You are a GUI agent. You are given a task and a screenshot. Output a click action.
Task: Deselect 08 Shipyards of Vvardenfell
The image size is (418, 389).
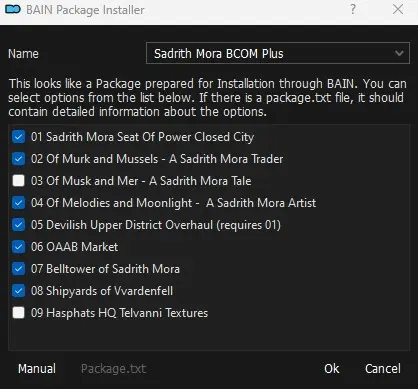[18, 291]
